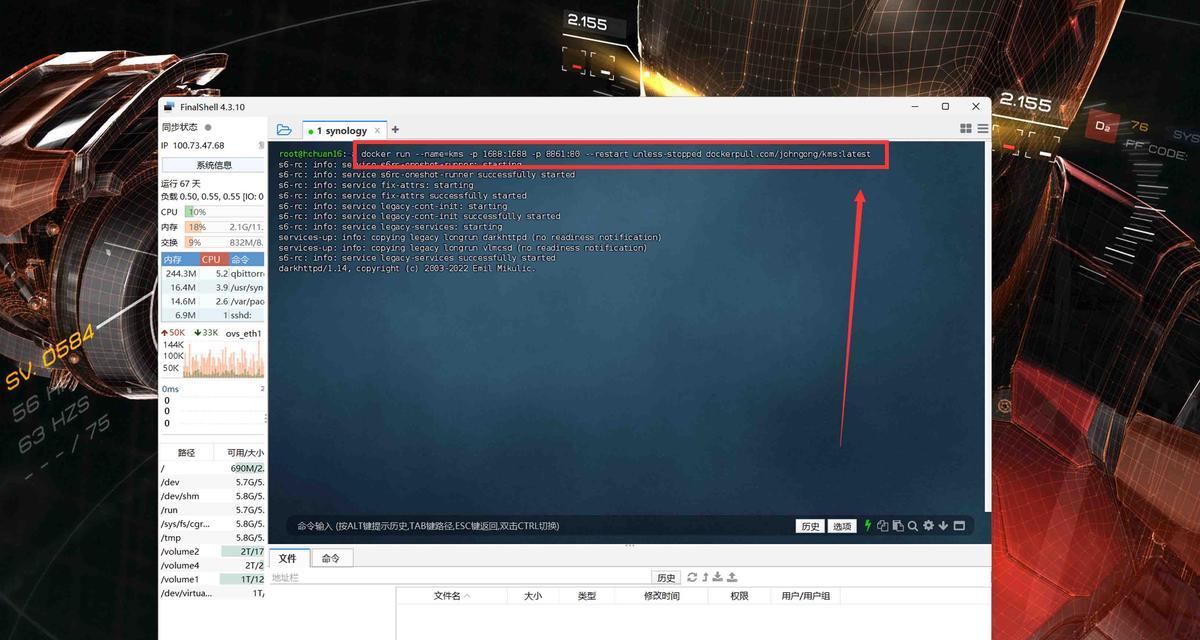Sort files by 大小 column header

pyautogui.click(x=533, y=596)
